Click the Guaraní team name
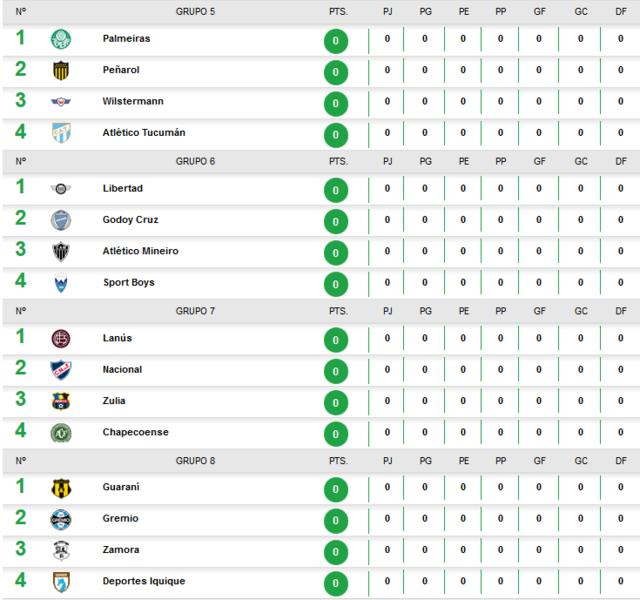The width and height of the screenshot is (640, 600). coord(121,487)
